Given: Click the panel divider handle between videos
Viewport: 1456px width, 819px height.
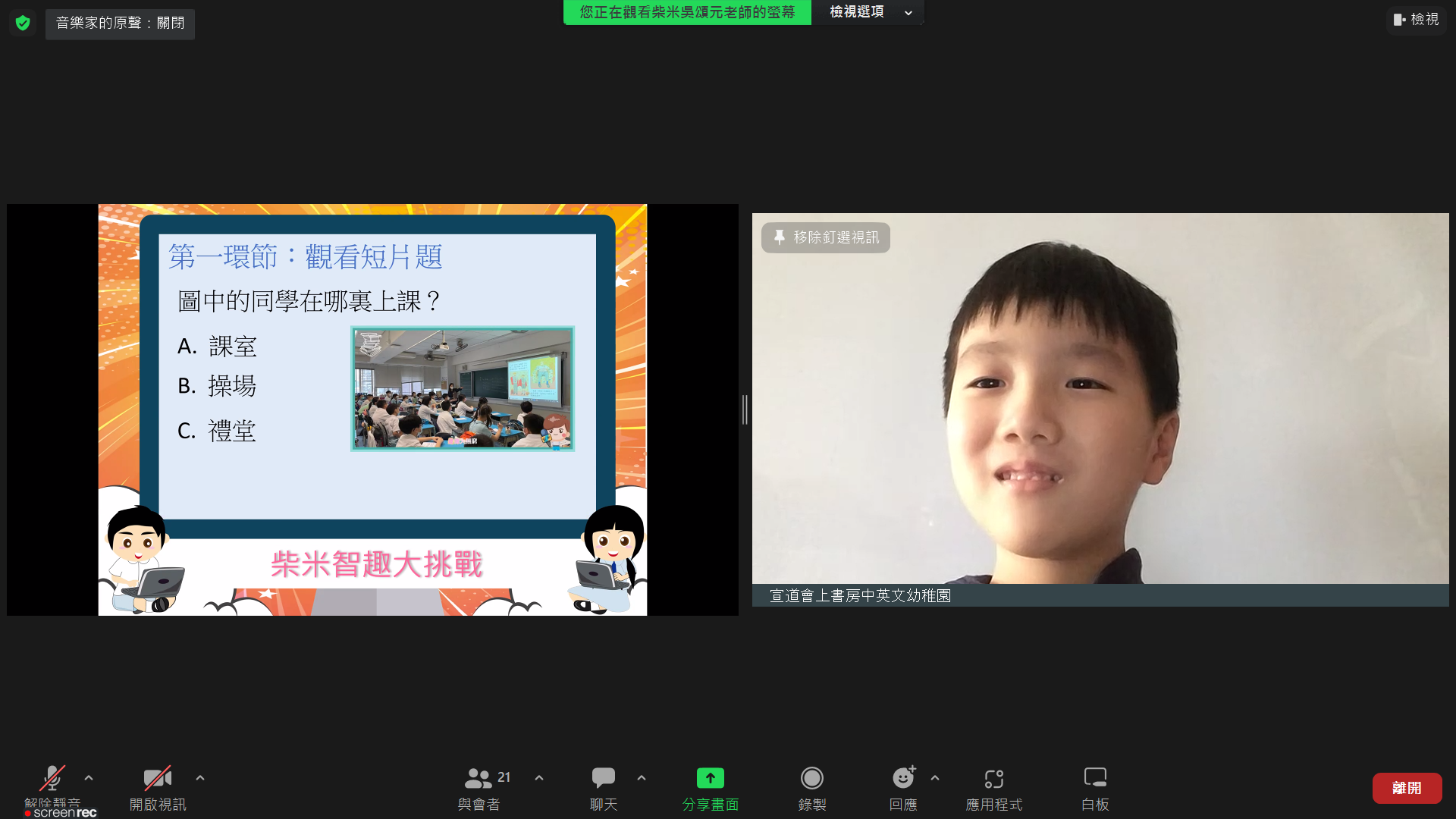Looking at the screenshot, I should tap(745, 409).
